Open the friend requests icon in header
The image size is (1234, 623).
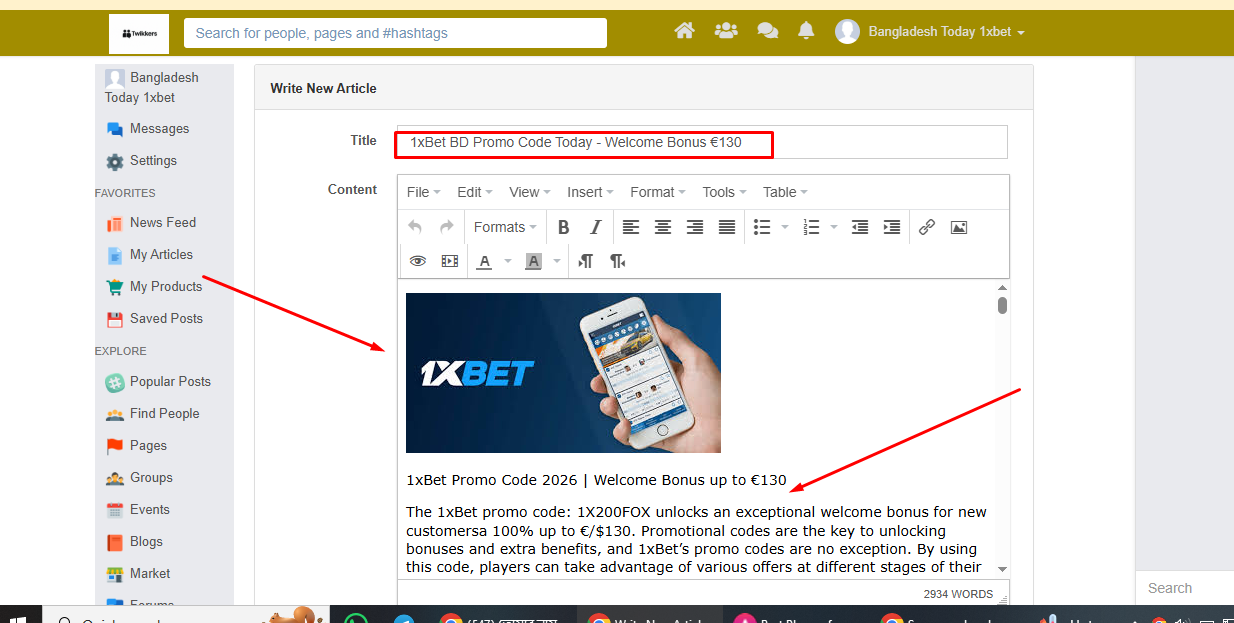tap(726, 31)
